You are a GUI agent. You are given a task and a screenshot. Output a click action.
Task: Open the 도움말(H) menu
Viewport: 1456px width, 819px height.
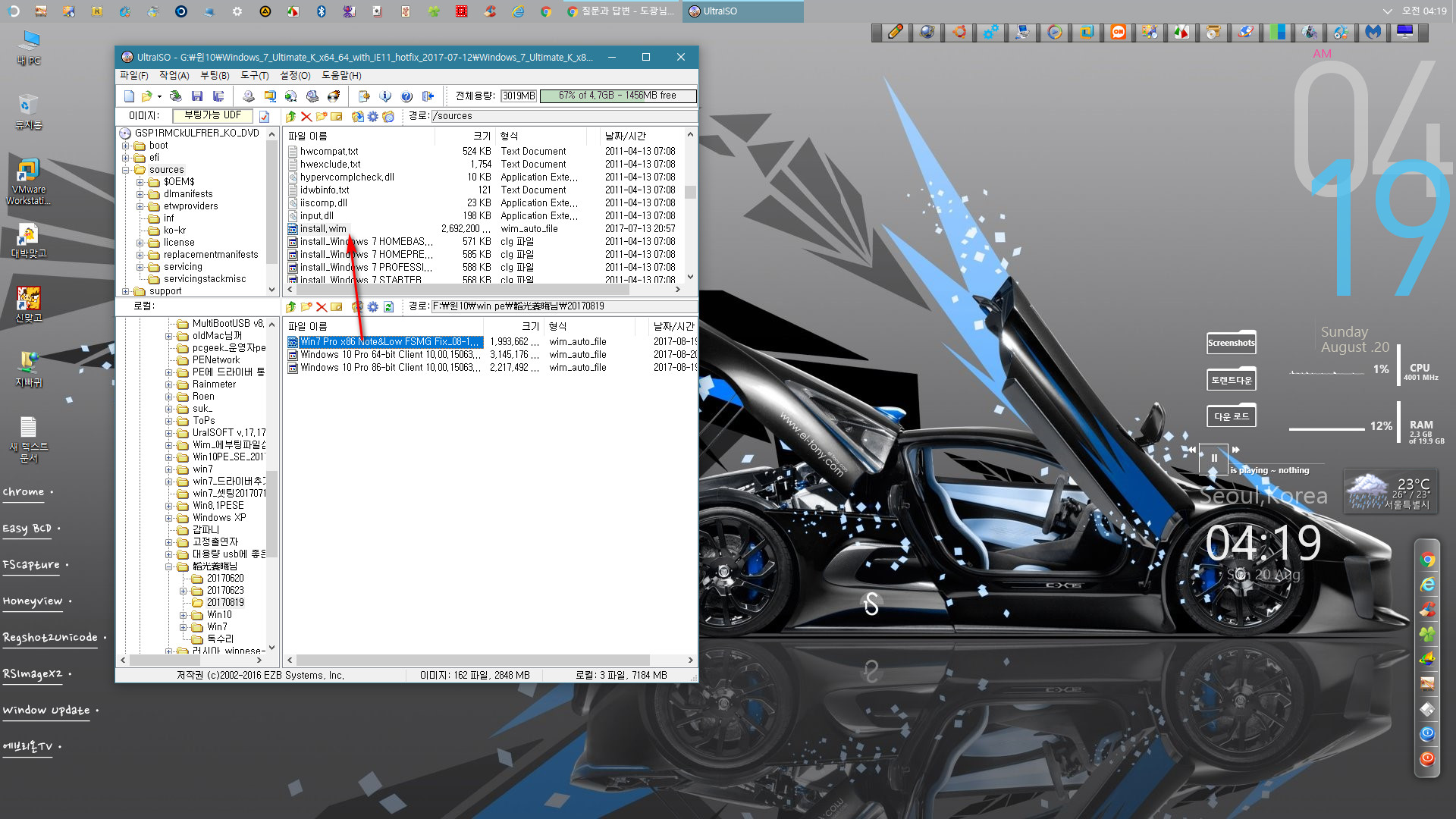(341, 76)
